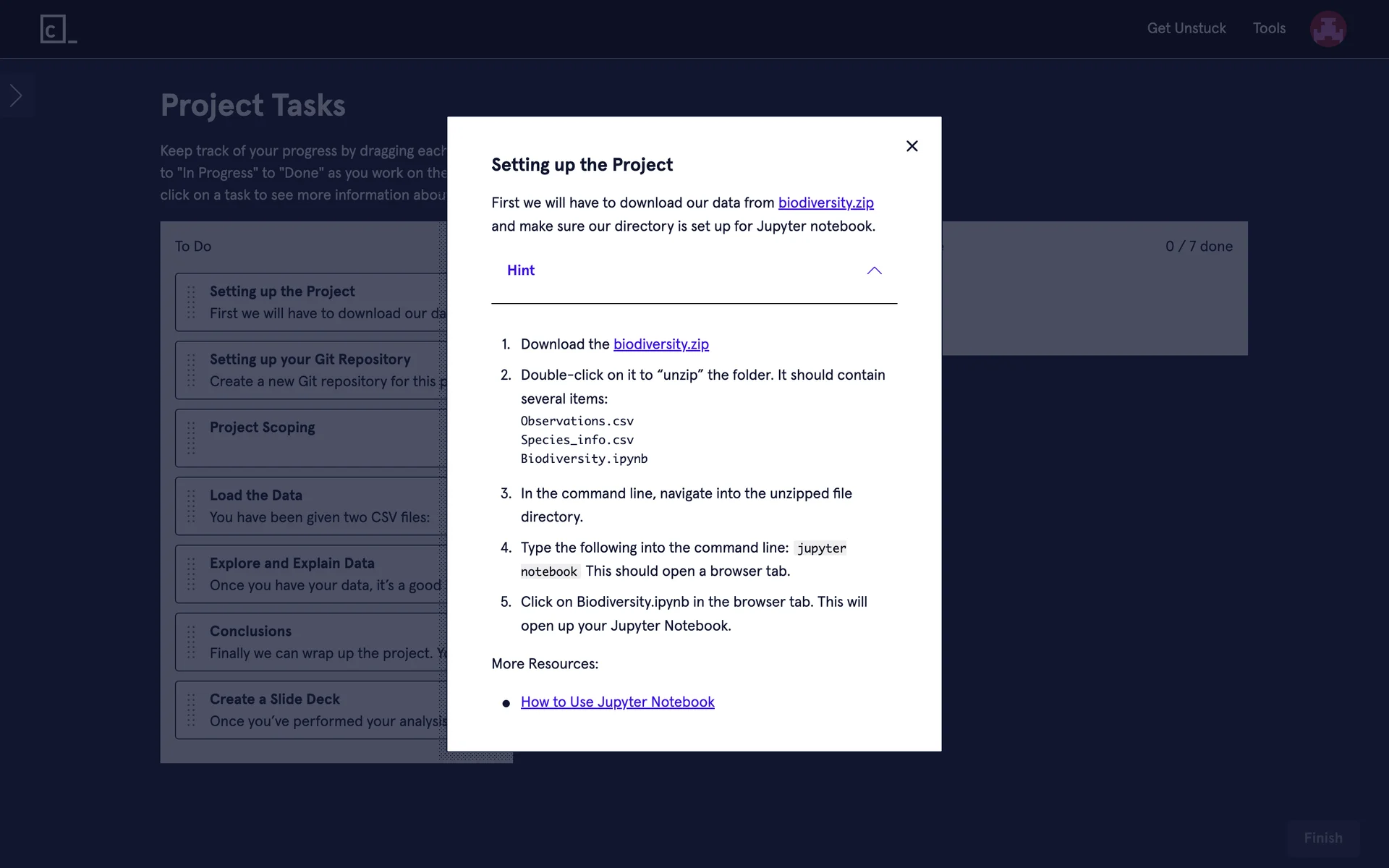
Task: Open Get Unstuck menu
Action: 1186,28
